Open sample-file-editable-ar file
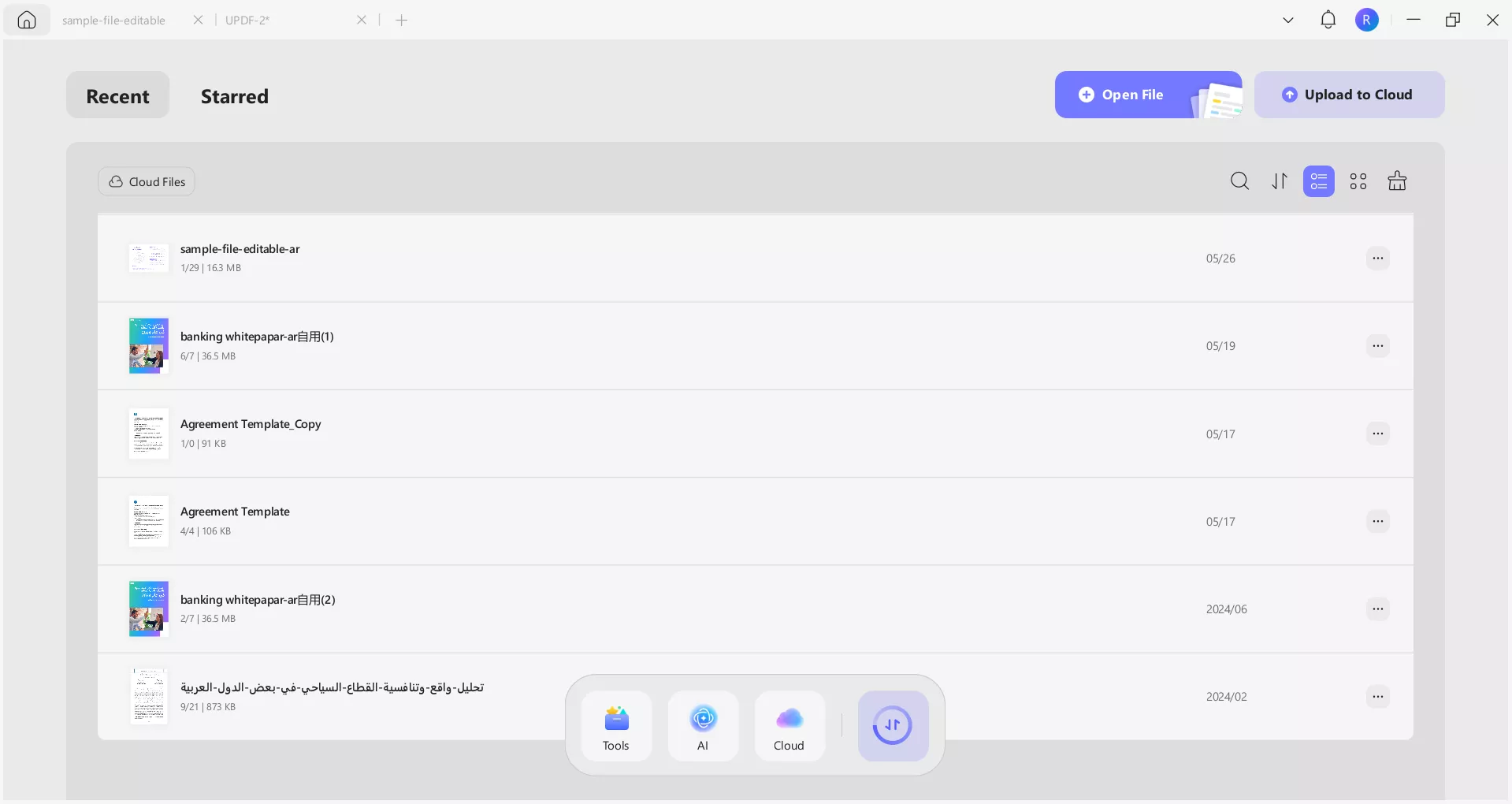Viewport: 1512px width, 804px height. [x=755, y=259]
